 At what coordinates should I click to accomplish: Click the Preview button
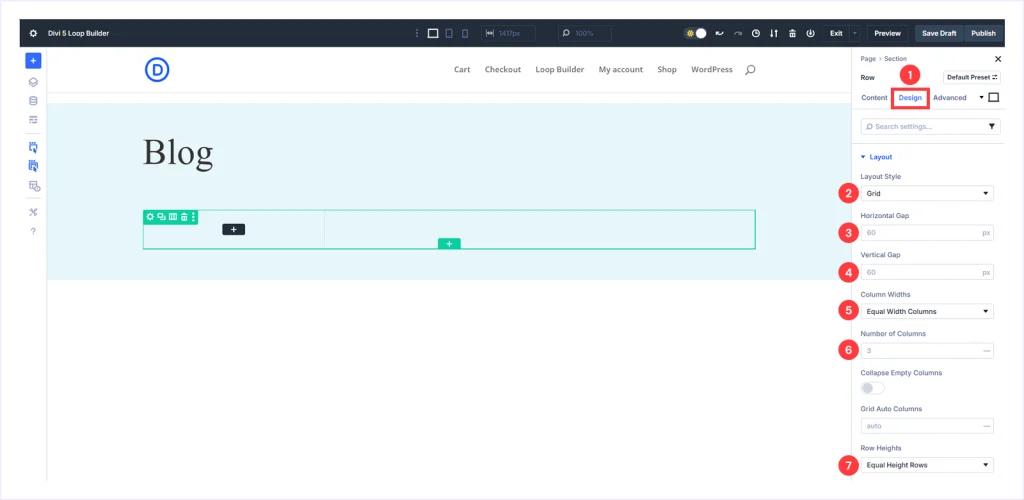pyautogui.click(x=888, y=33)
